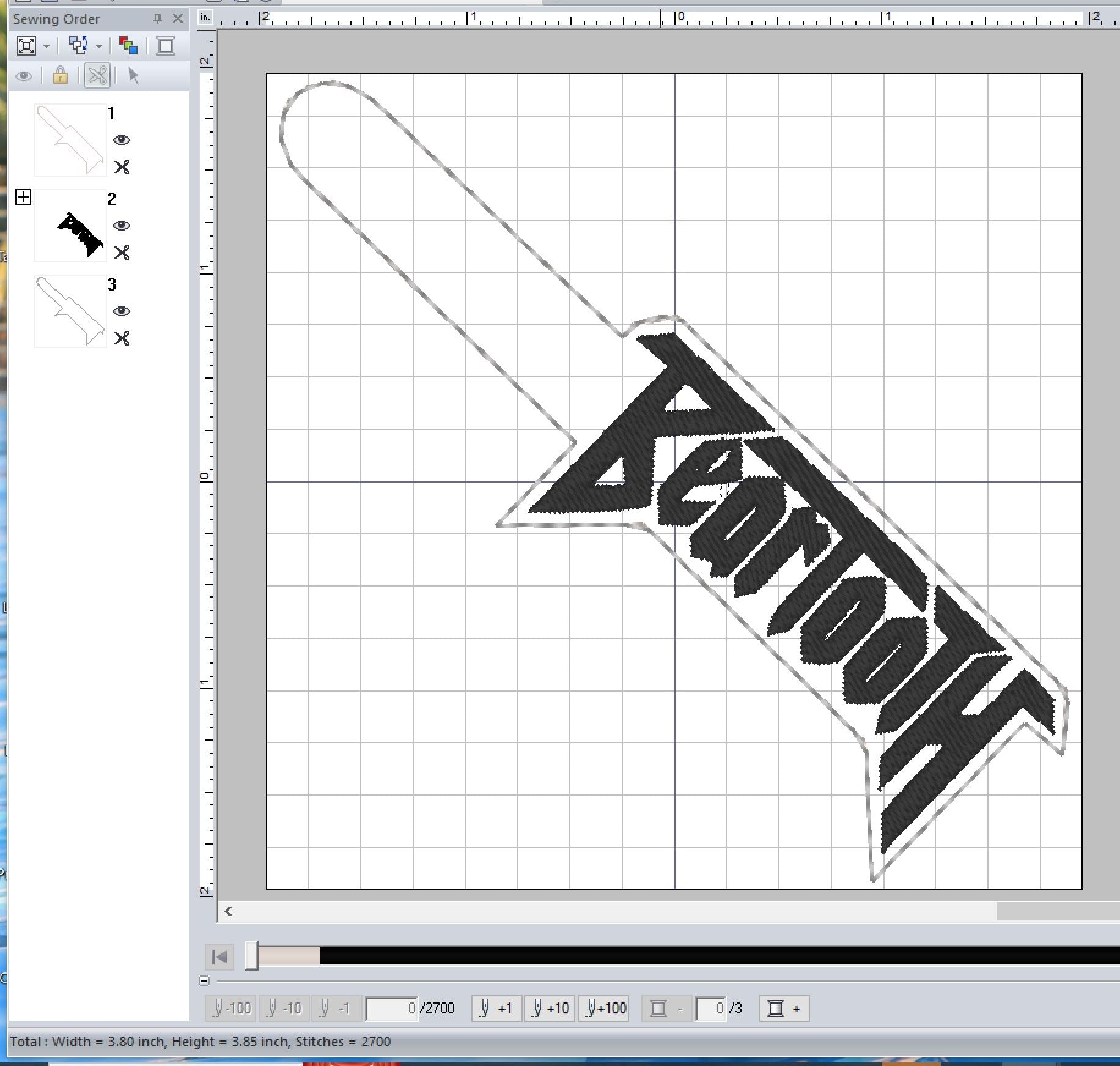
Task: Open the reorder icon's dropdown arrow
Action: point(98,46)
